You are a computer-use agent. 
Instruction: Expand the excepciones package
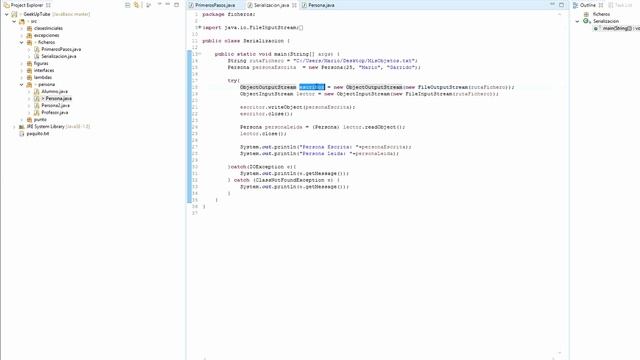[x=22, y=36]
